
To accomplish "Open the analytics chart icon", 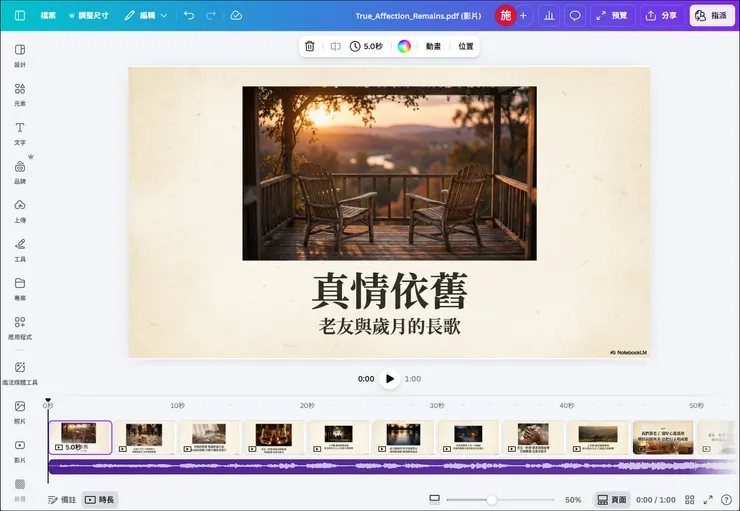I will (x=549, y=16).
